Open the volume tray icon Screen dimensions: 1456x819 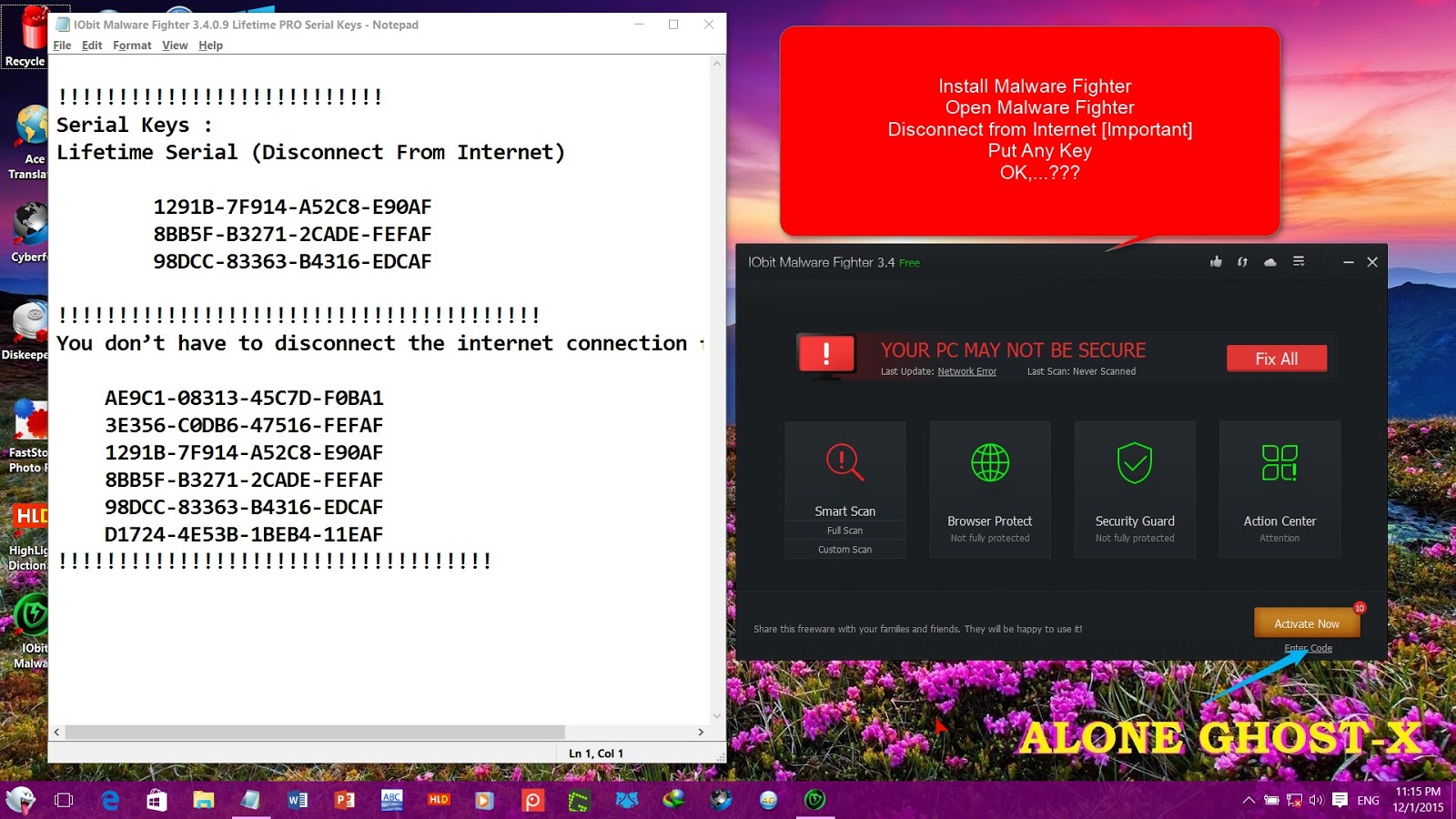click(x=1316, y=801)
